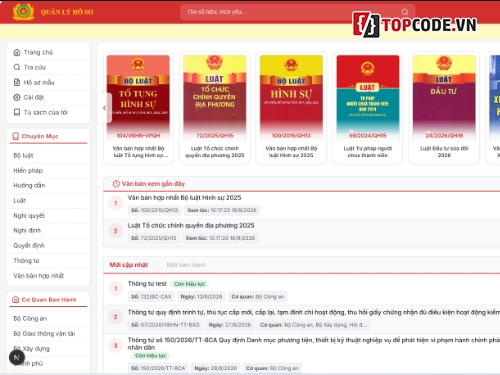Open Luật Đầu tư 24/2026/QH16 cover
The width and height of the screenshot is (500, 375).
click(x=444, y=97)
